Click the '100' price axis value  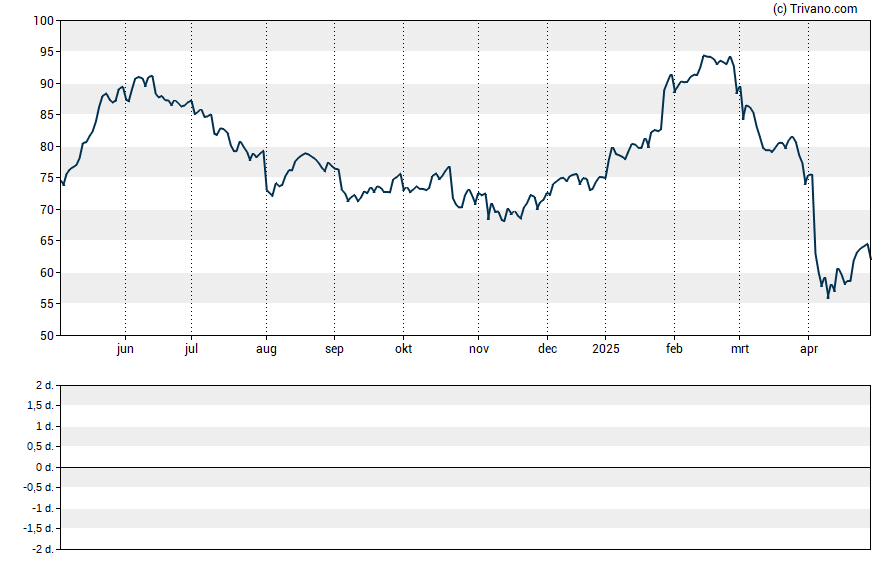point(44,21)
